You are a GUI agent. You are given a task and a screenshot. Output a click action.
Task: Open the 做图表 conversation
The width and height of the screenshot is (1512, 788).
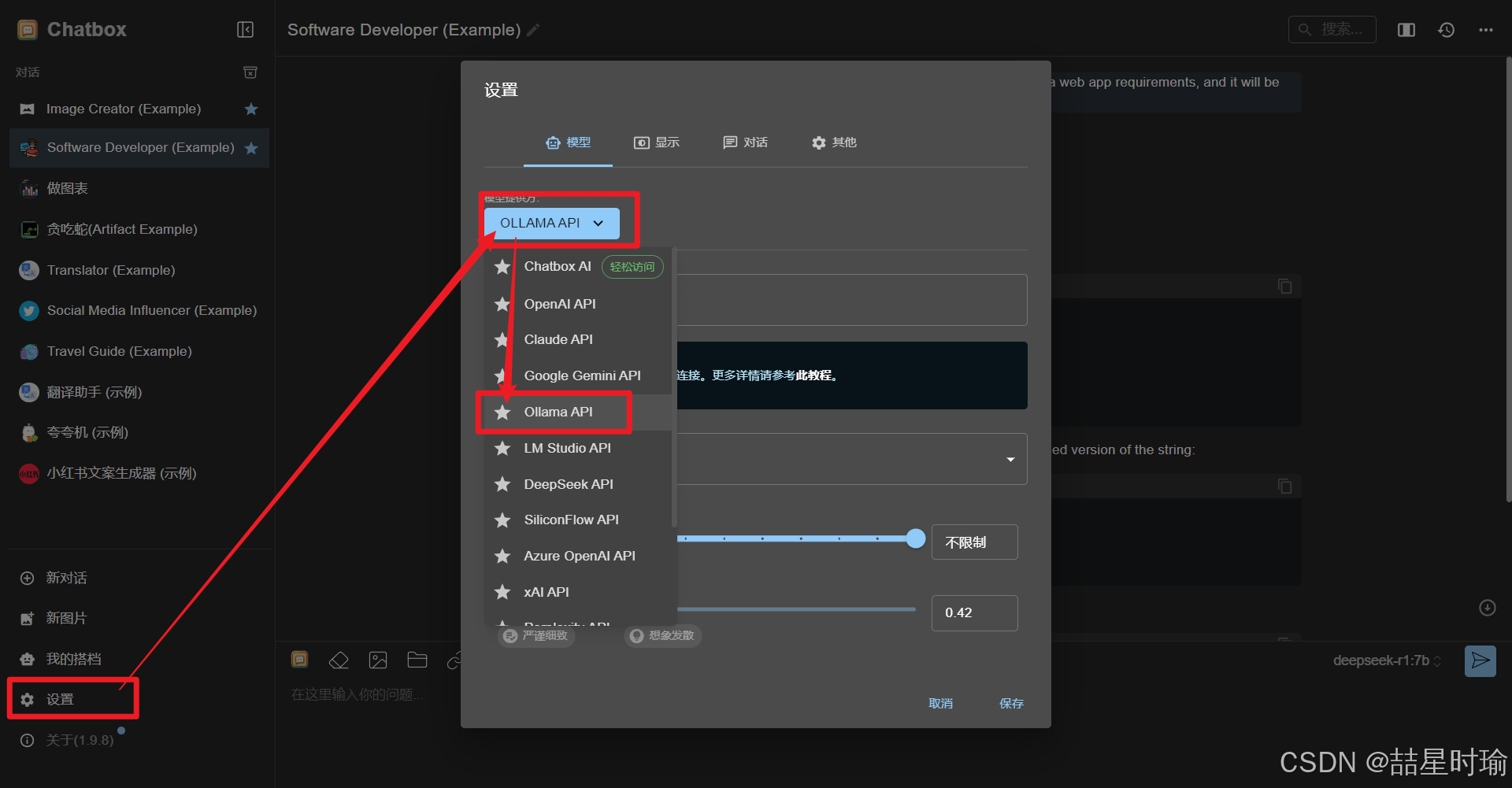[139, 188]
